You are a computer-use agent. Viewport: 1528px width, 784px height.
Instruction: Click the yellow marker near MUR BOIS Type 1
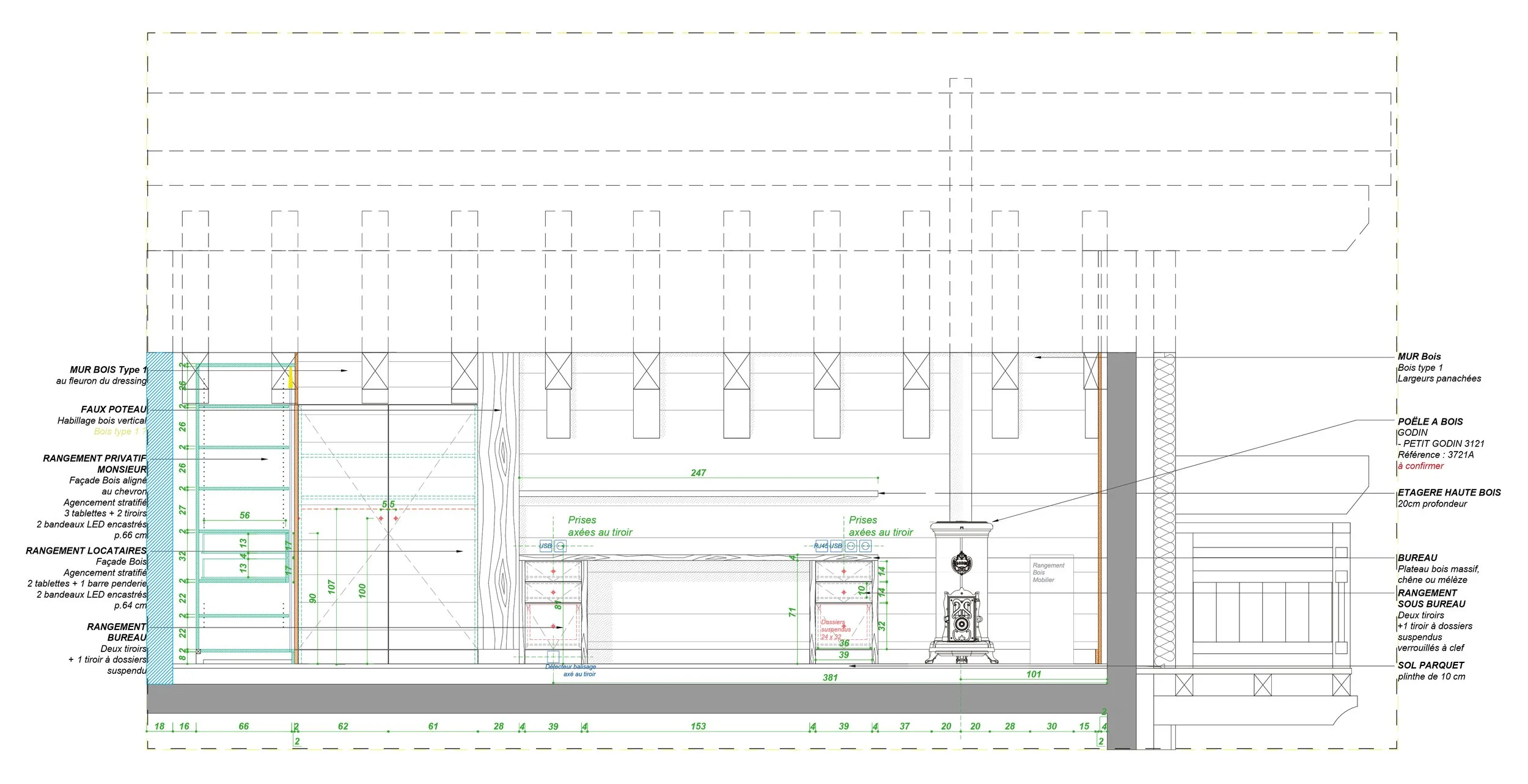point(292,377)
